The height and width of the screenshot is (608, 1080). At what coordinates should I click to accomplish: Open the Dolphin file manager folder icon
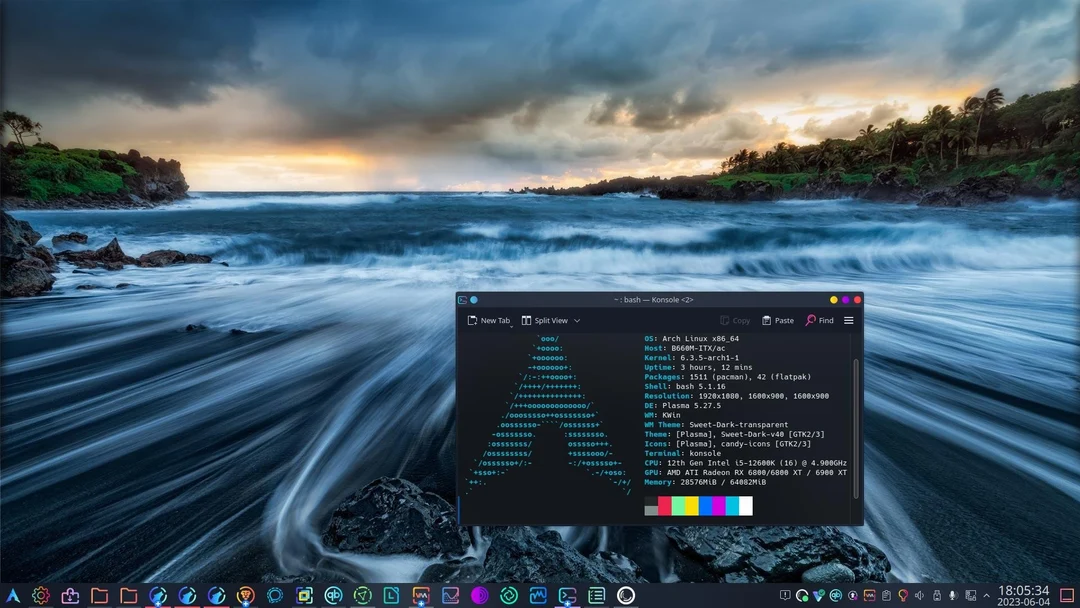pyautogui.click(x=100, y=595)
